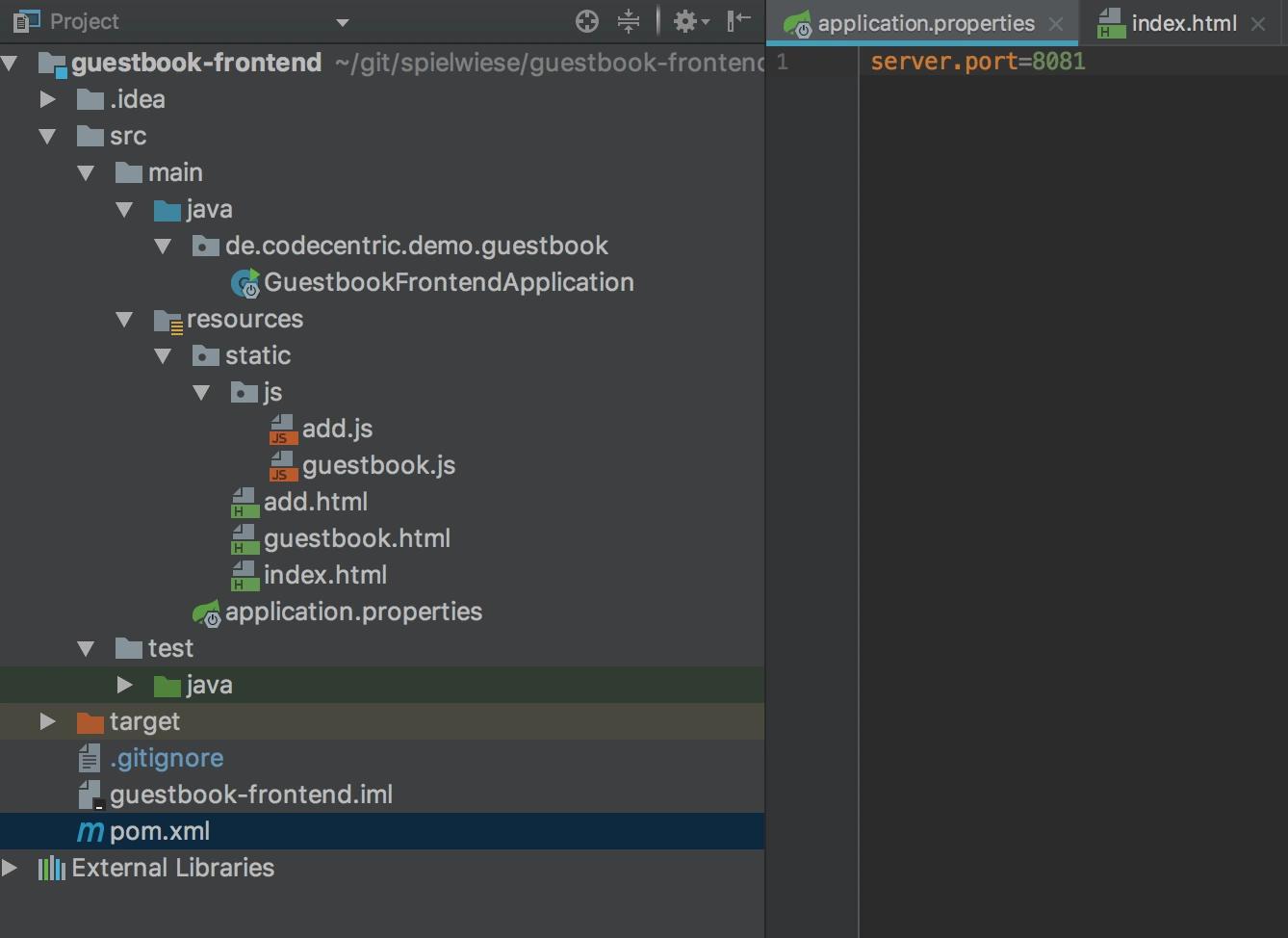Image resolution: width=1288 pixels, height=938 pixels.
Task: Open GuestbookFrontendApplication class
Action: coord(448,282)
